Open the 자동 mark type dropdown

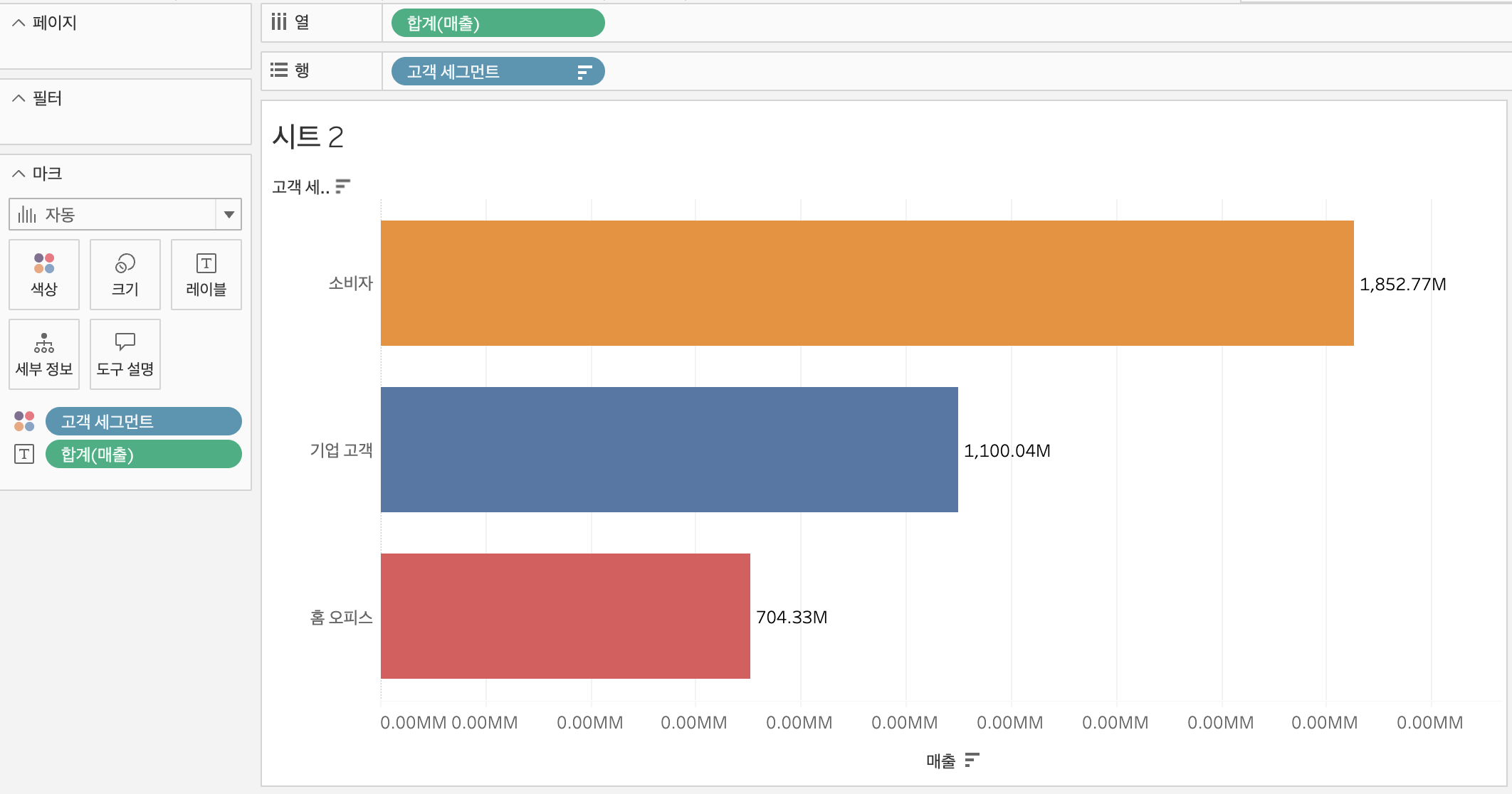click(229, 215)
